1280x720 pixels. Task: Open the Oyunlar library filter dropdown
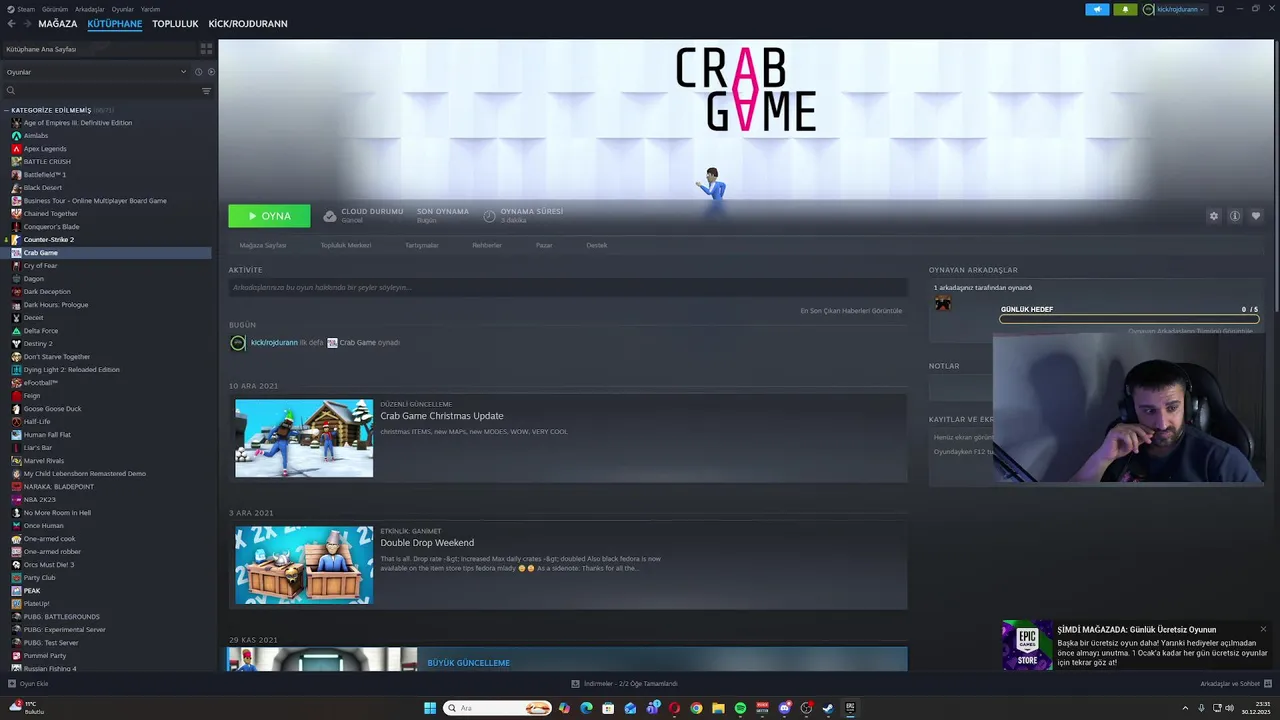click(x=96, y=72)
